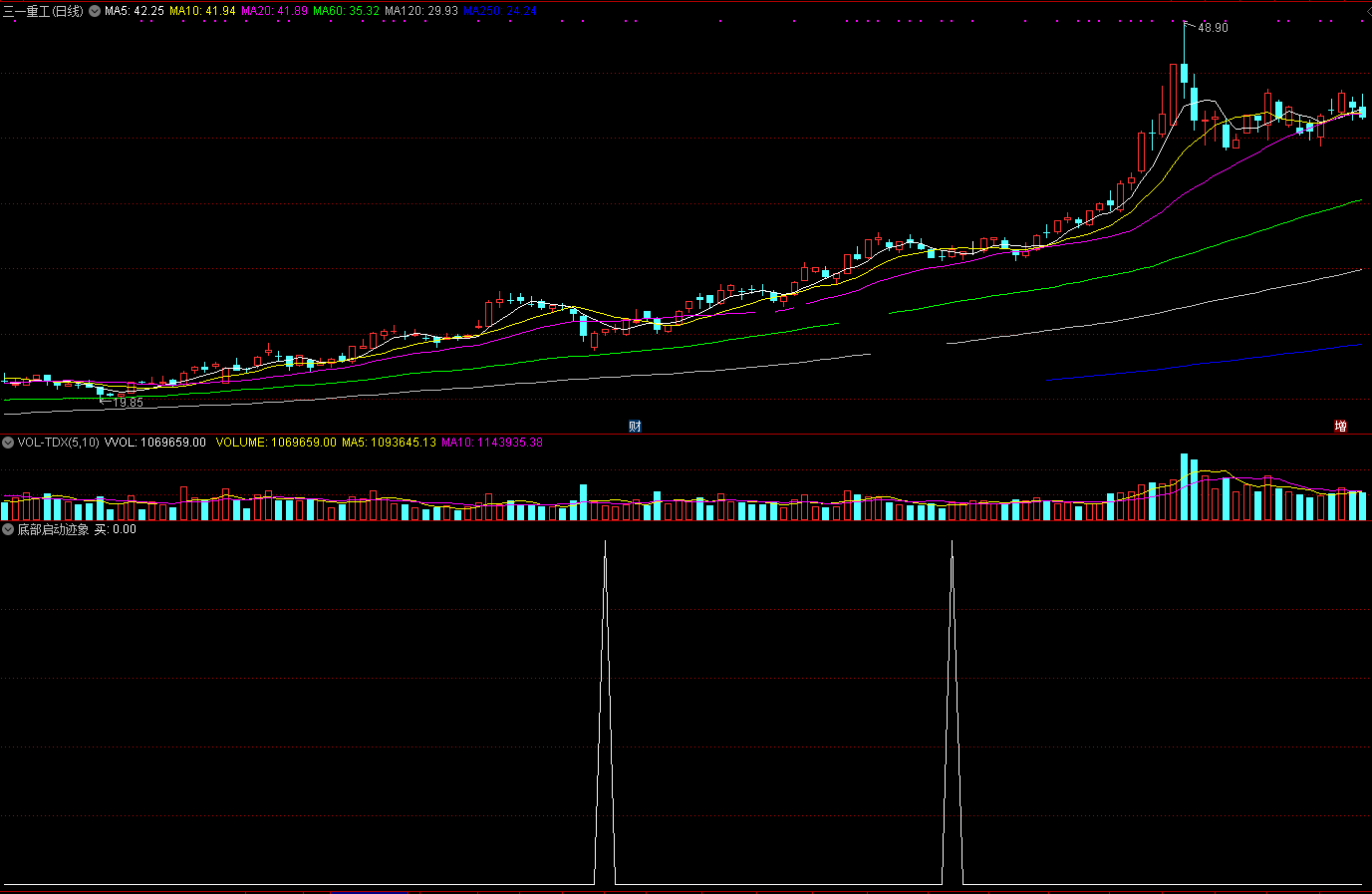This screenshot has height=894, width=1372.
Task: Click the 财 financial marker on the chart
Action: (635, 426)
